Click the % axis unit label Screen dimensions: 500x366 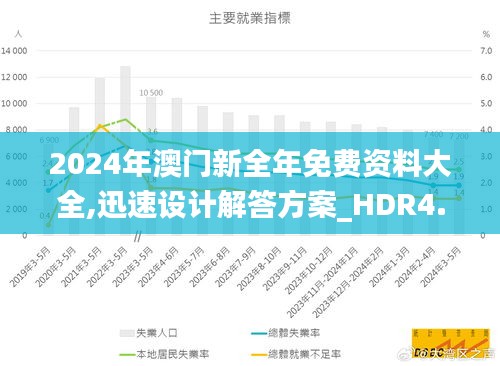[x=486, y=34]
